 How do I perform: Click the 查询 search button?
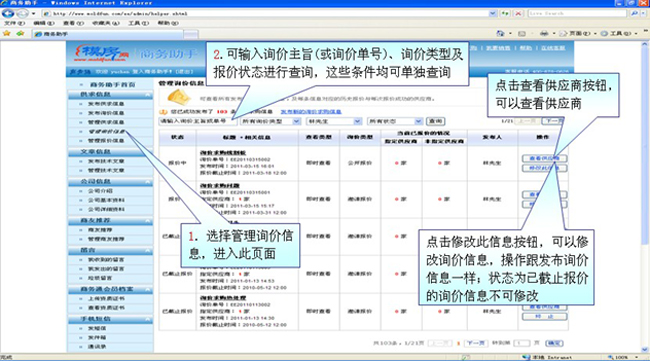435,121
